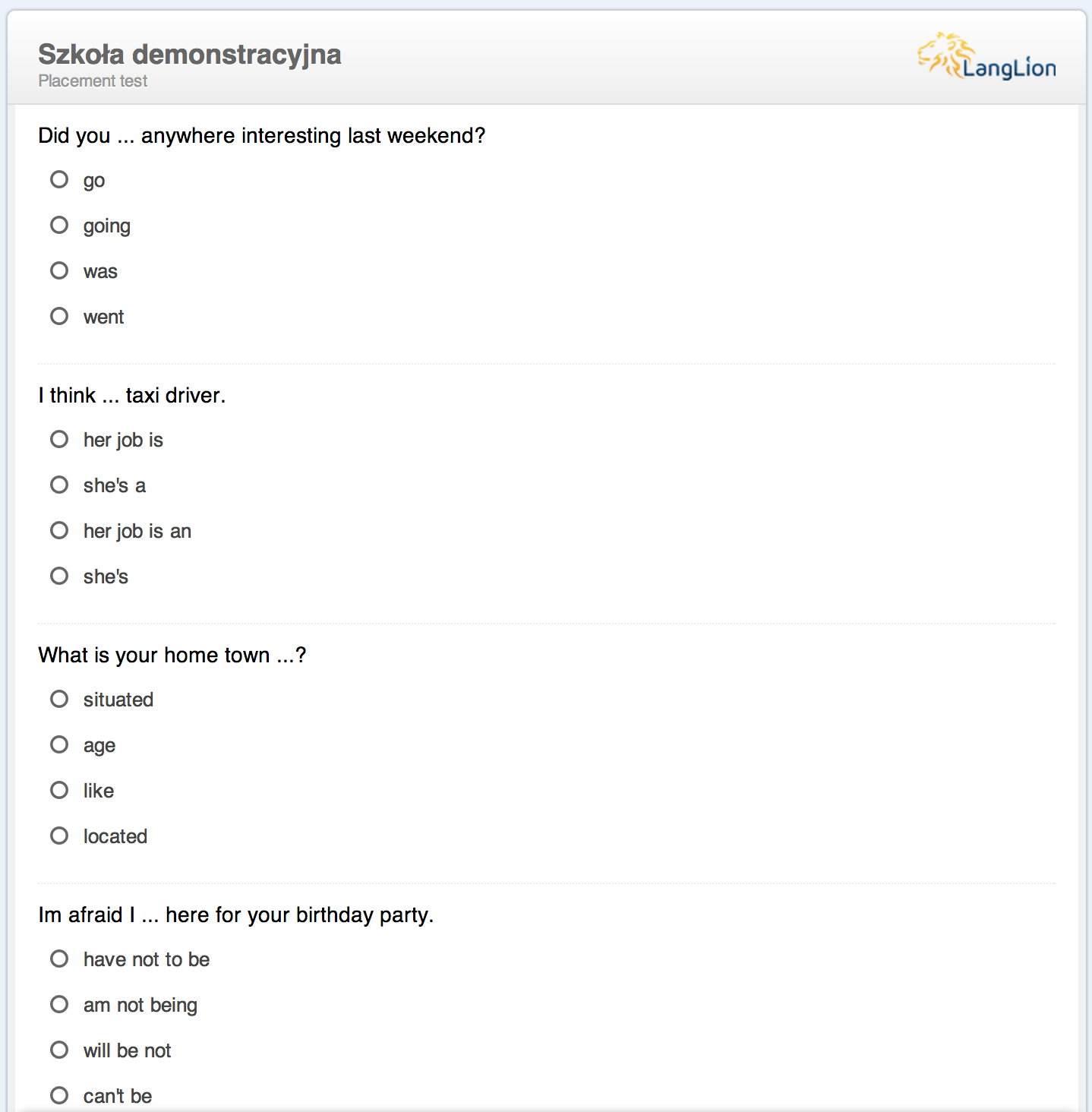Pick the 'her job is an' option

tap(59, 531)
